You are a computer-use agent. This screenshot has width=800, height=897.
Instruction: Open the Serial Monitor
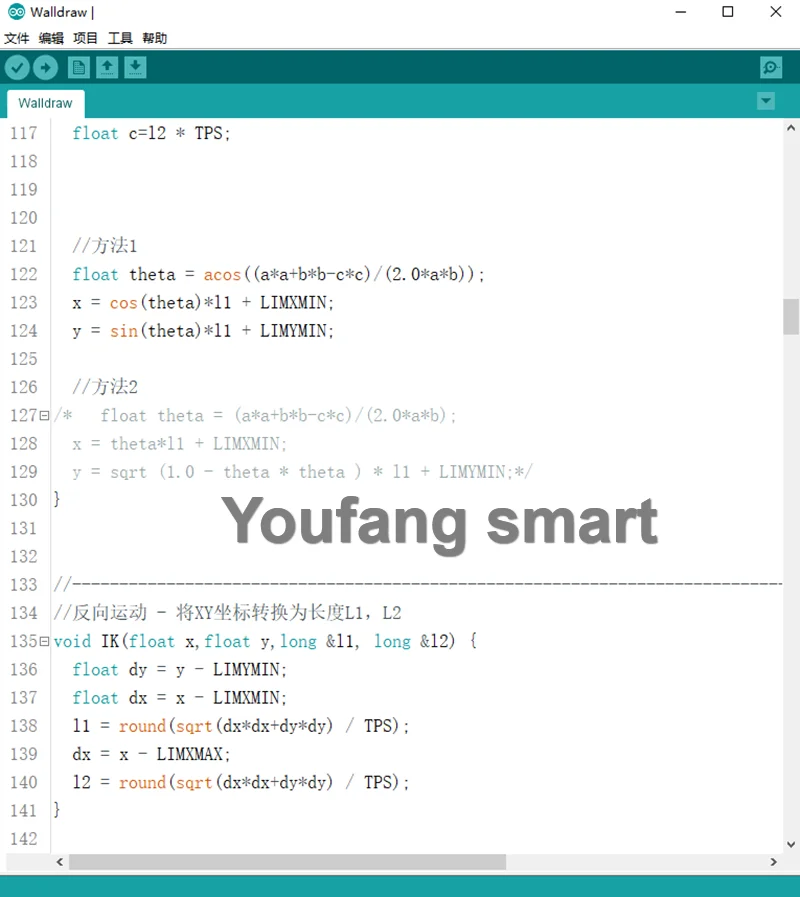771,68
